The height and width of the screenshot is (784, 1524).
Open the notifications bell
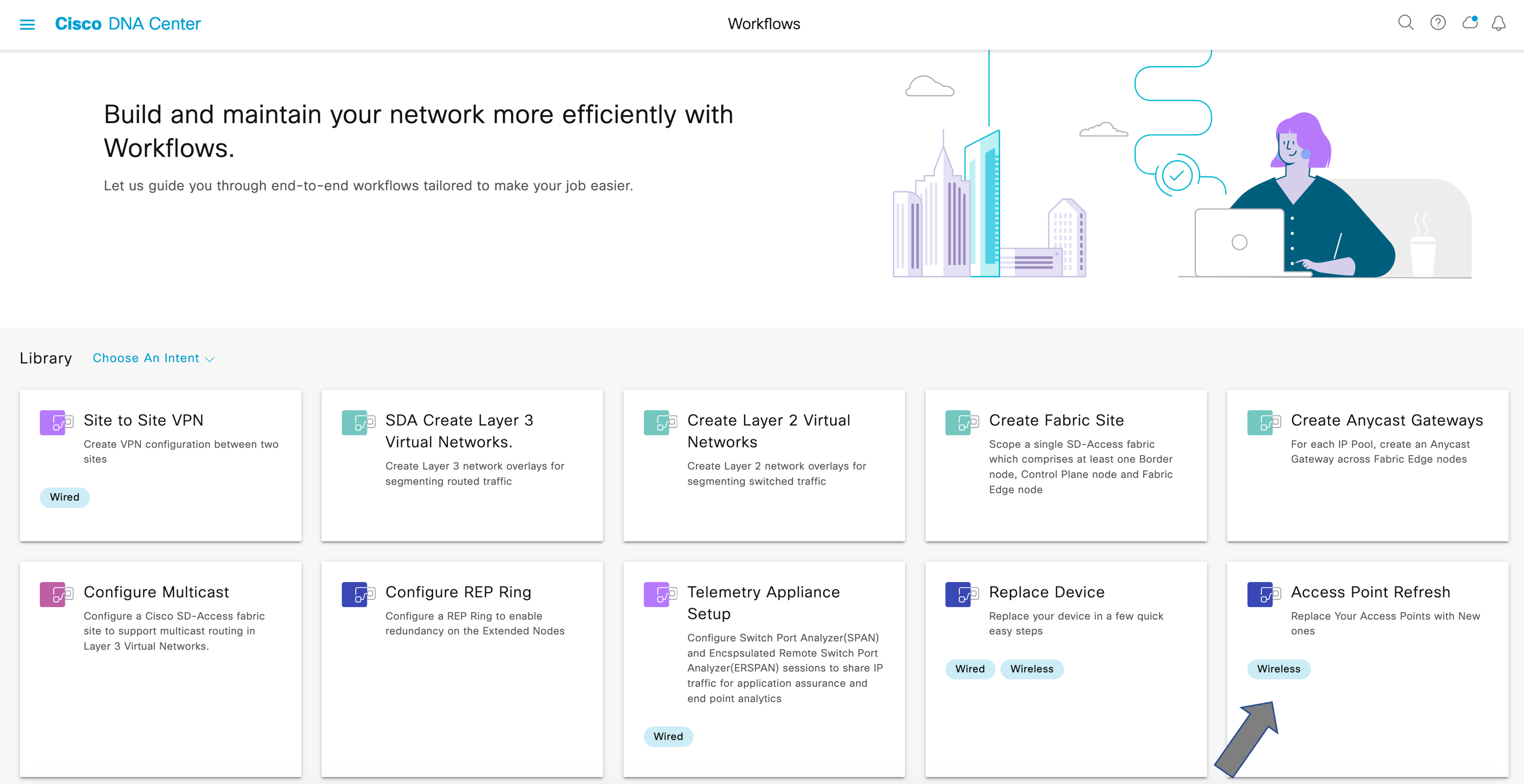point(1498,24)
